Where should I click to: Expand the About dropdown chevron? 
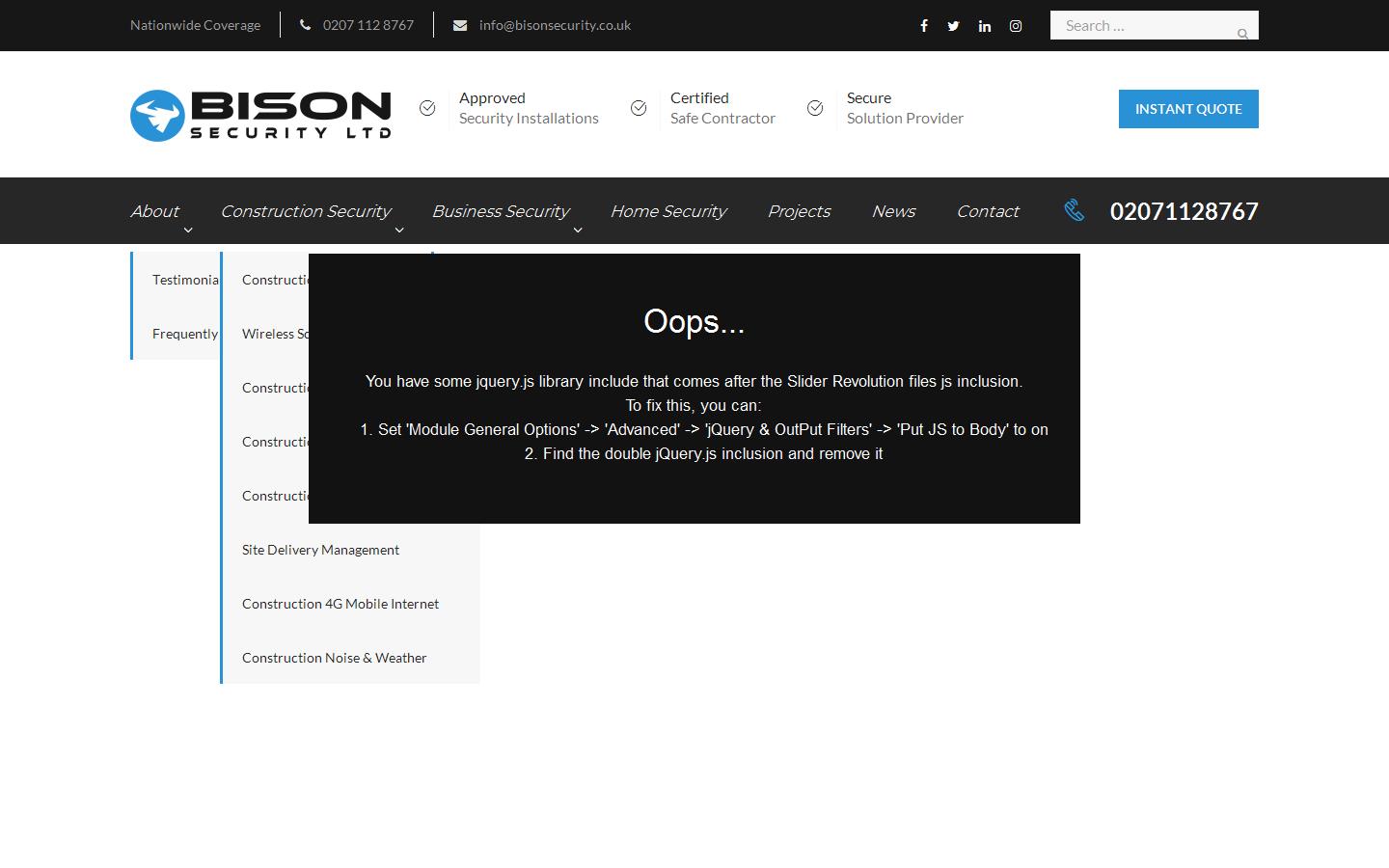(x=187, y=231)
